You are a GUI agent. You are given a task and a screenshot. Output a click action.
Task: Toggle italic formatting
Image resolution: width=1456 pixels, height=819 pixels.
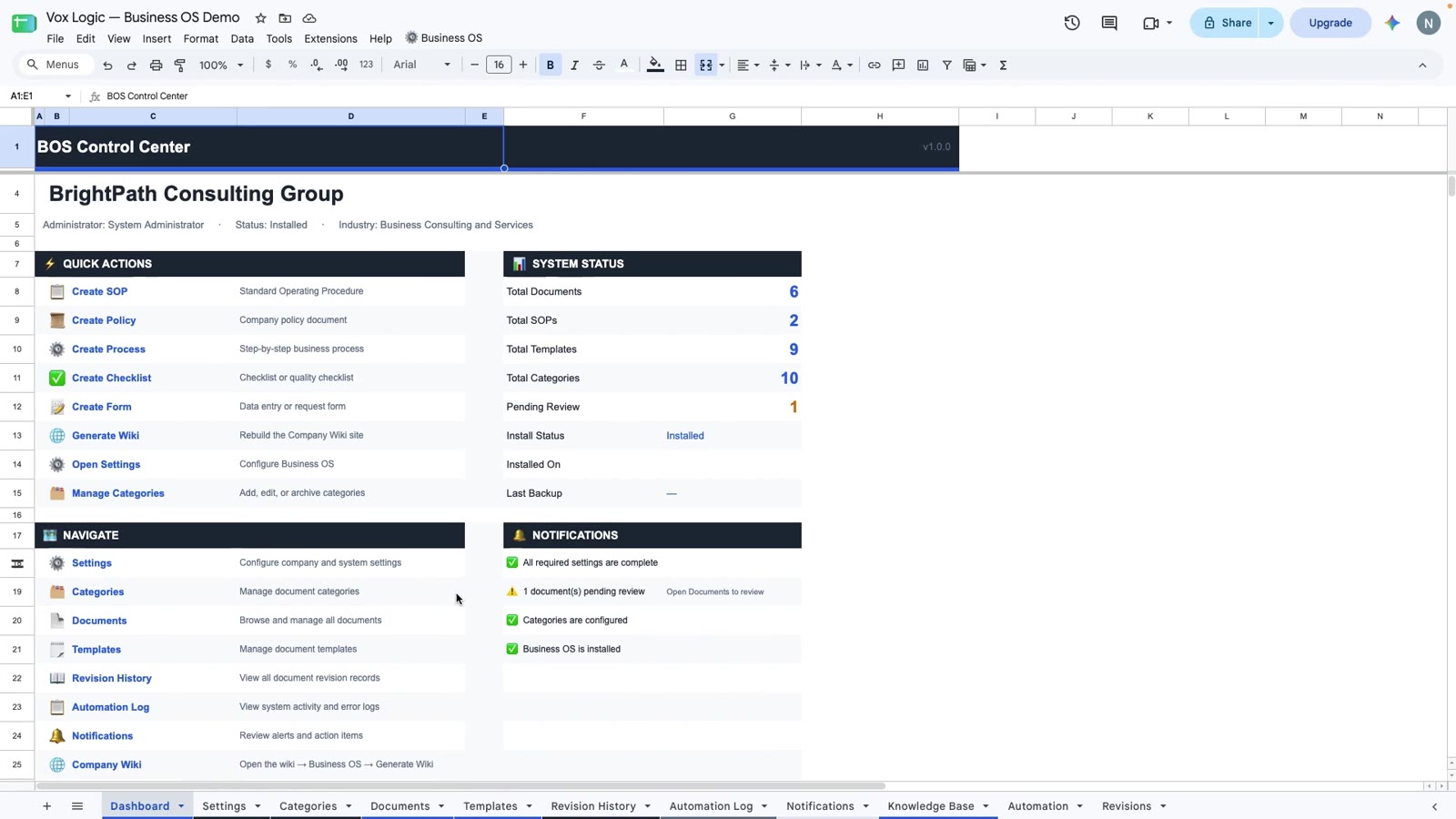(x=574, y=66)
